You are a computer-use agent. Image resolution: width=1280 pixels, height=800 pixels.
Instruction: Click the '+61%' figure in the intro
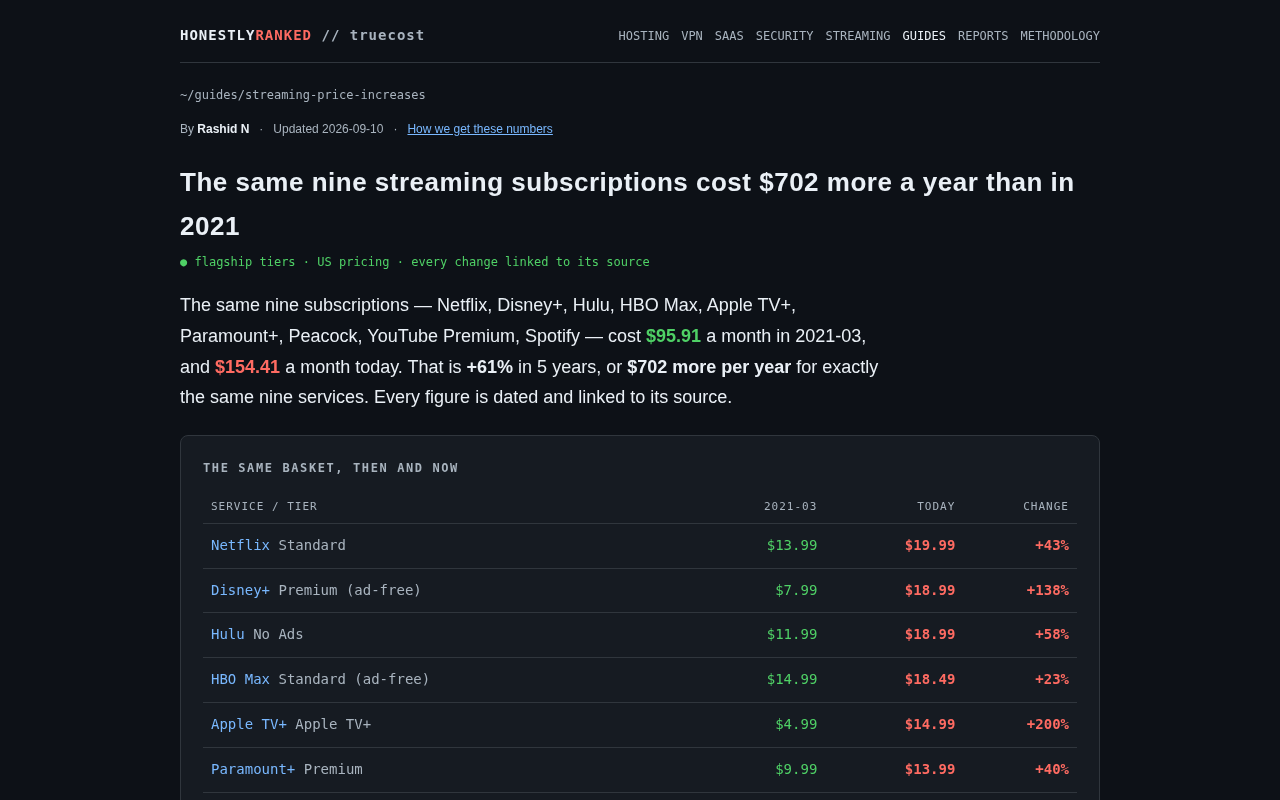point(490,367)
